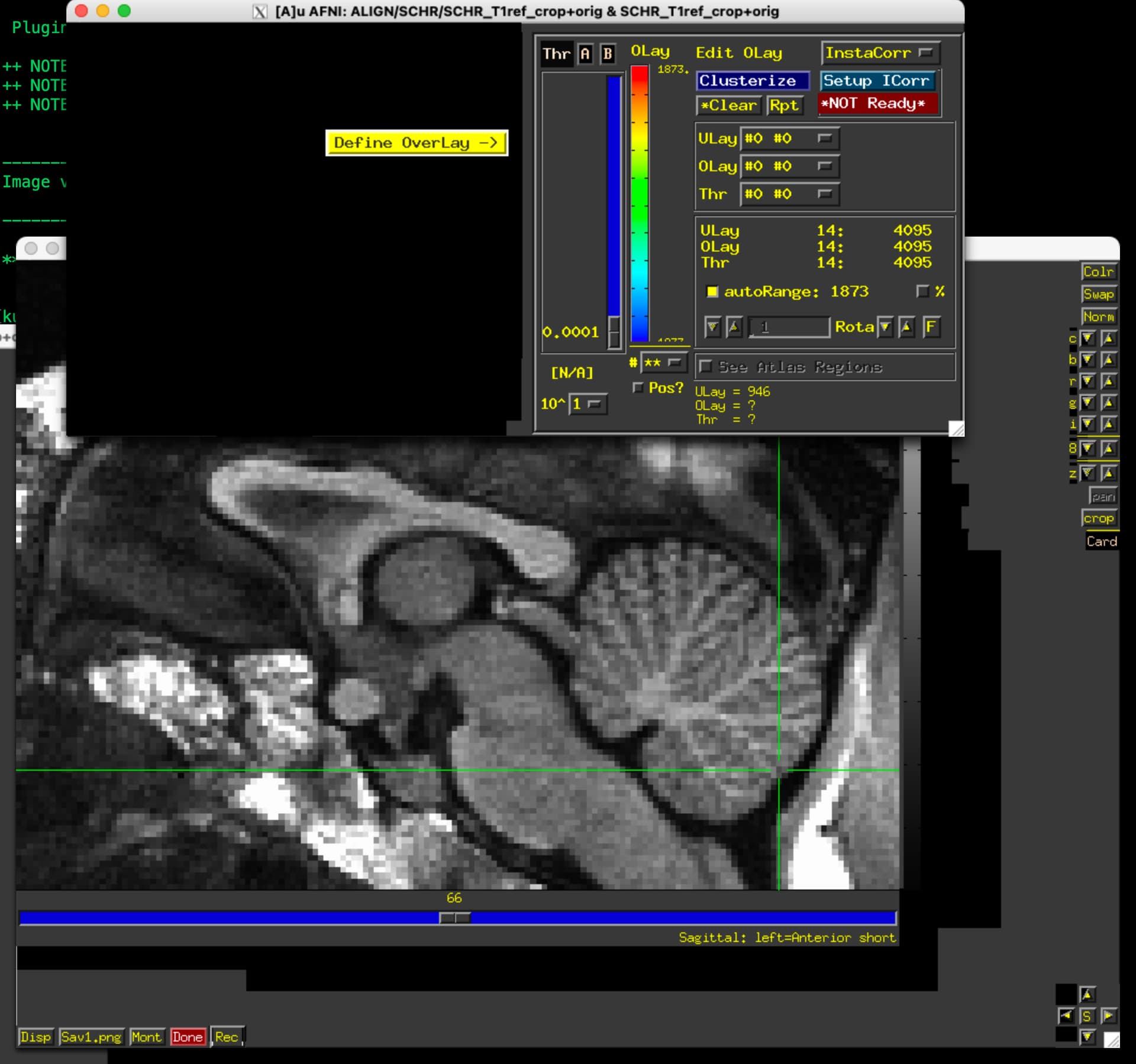The height and width of the screenshot is (1064, 1136).
Task: Click the center S arrowpad button
Action: pyautogui.click(x=1087, y=1016)
